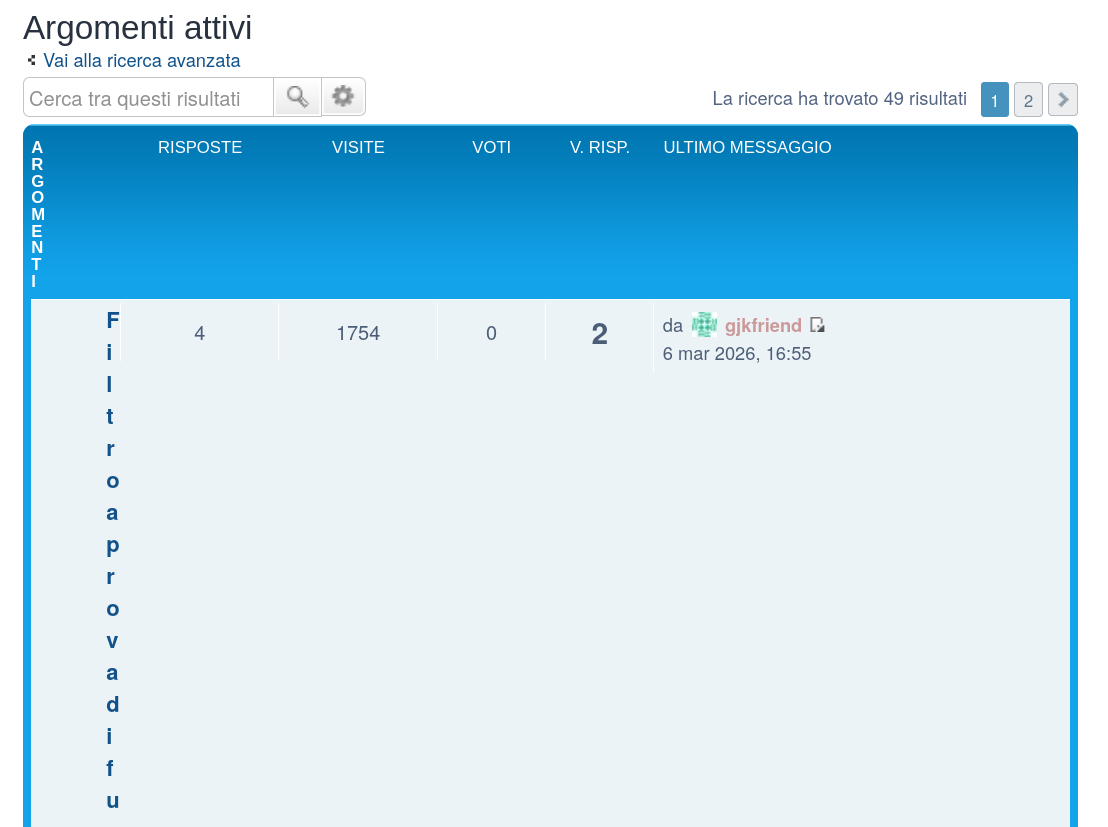Click the small bullet icon before 'Vai alla ricerca avanzata'
The width and height of the screenshot is (1108, 827).
(x=32, y=60)
